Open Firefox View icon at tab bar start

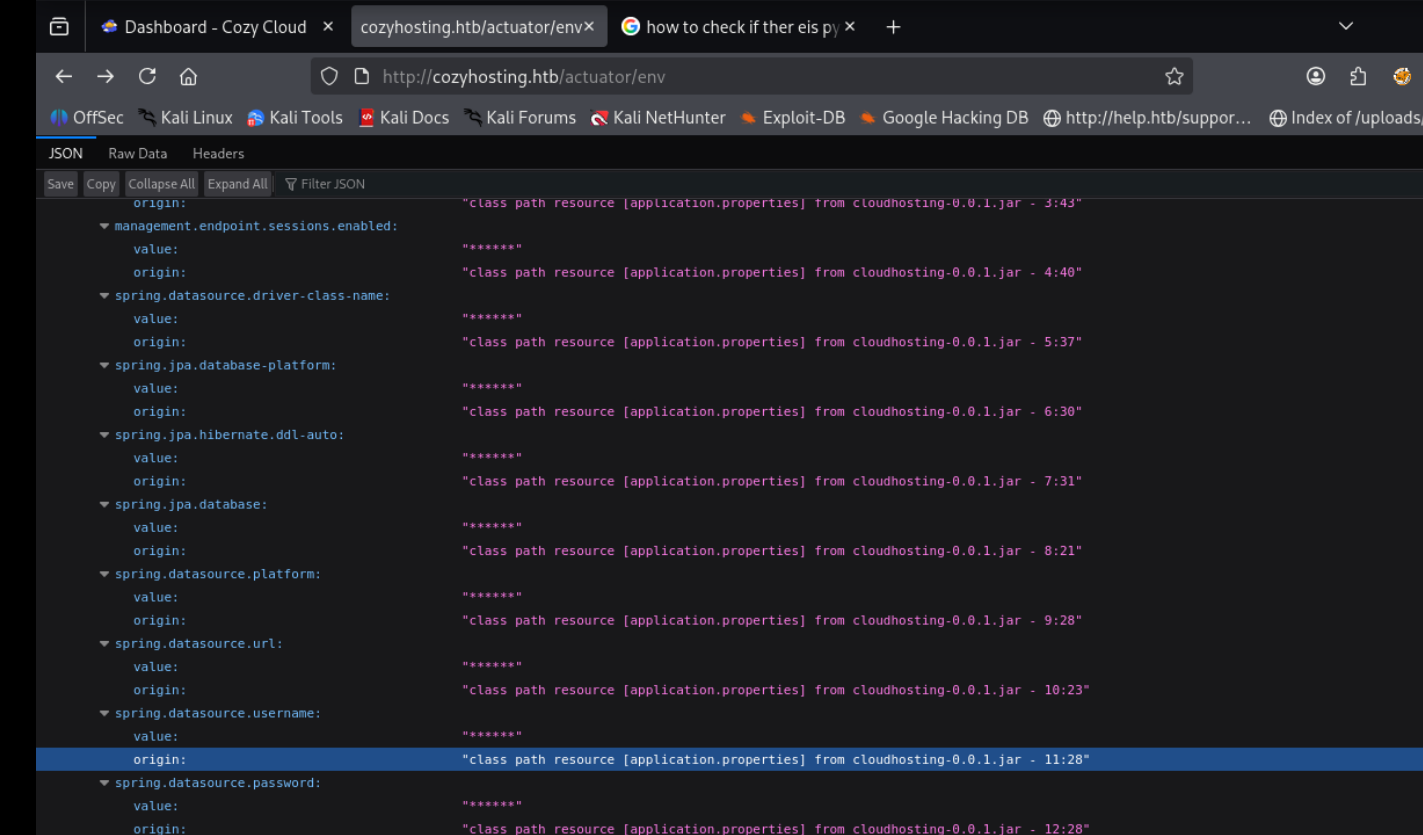[59, 27]
